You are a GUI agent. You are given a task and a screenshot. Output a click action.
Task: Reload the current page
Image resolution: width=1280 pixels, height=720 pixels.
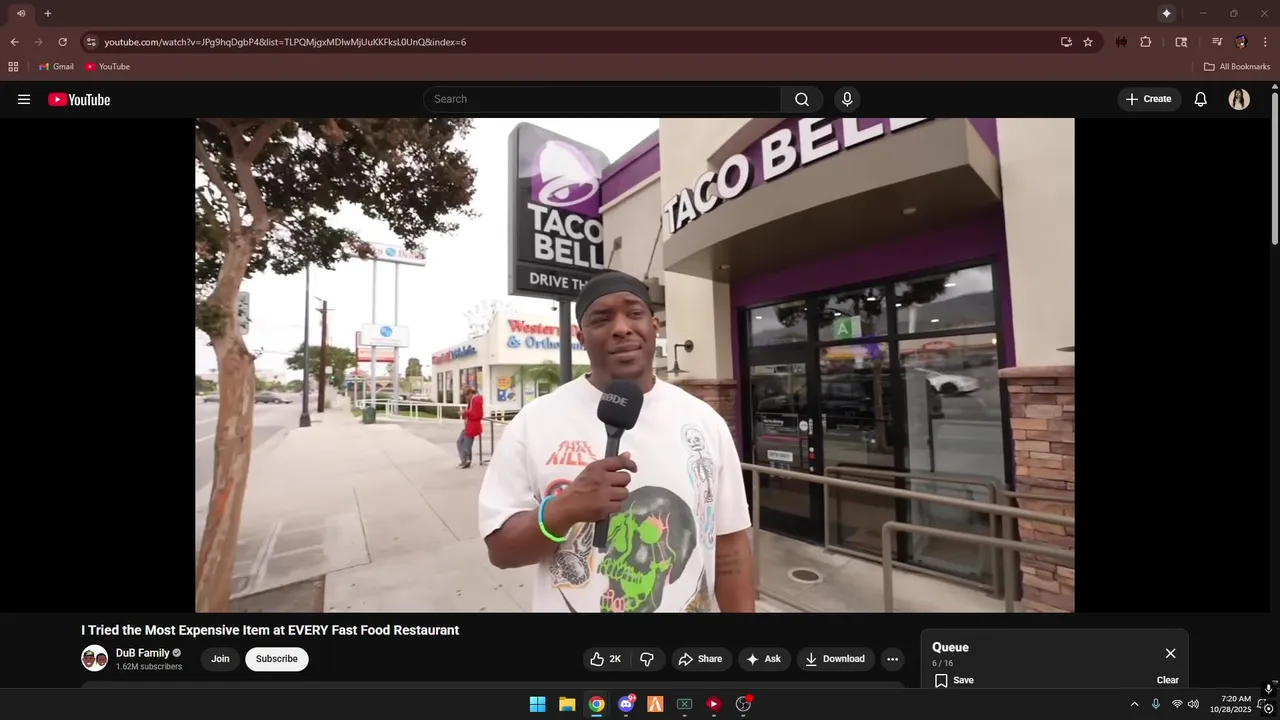point(62,42)
